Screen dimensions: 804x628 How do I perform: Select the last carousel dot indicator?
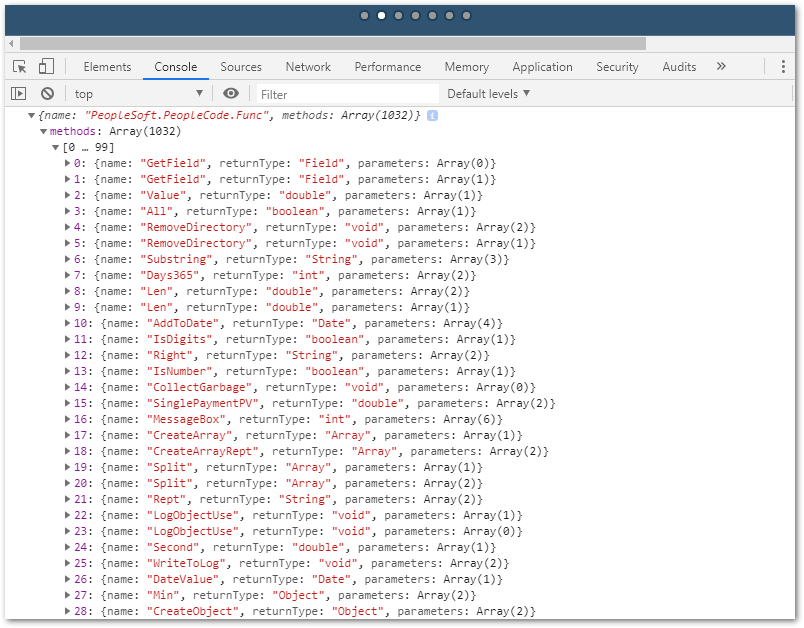tap(466, 15)
